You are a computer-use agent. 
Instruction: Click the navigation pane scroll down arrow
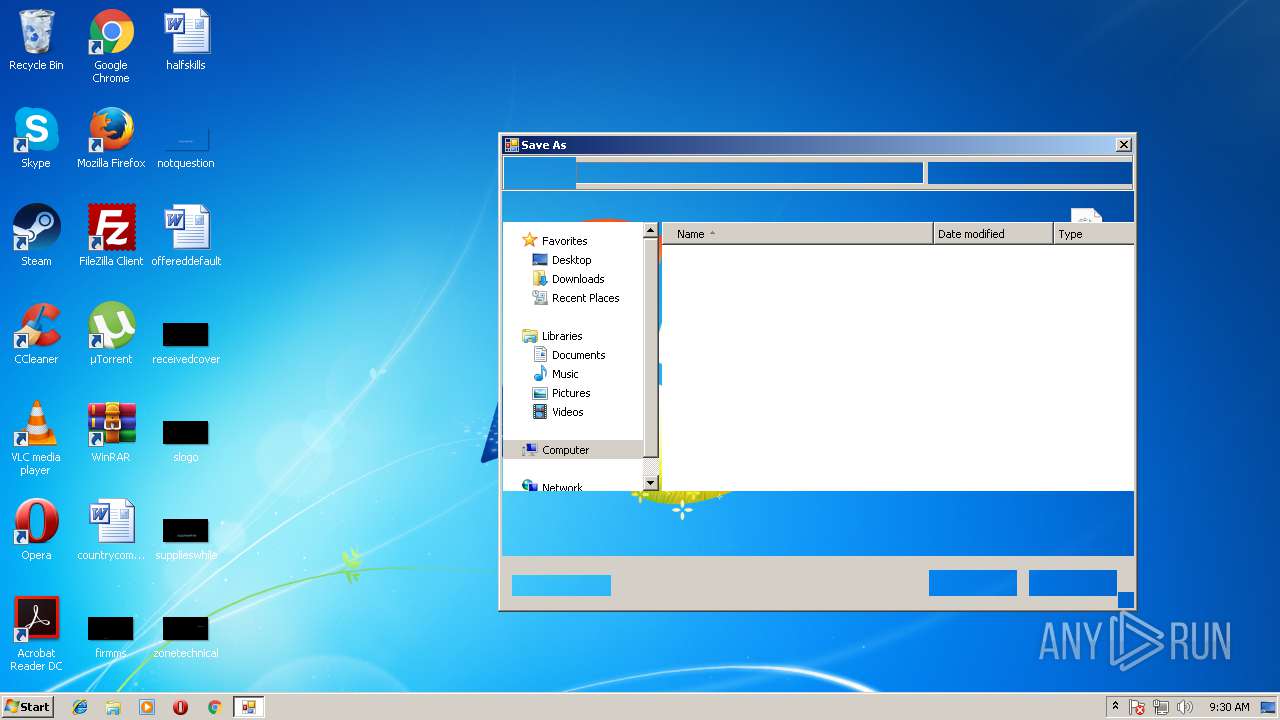coord(650,483)
